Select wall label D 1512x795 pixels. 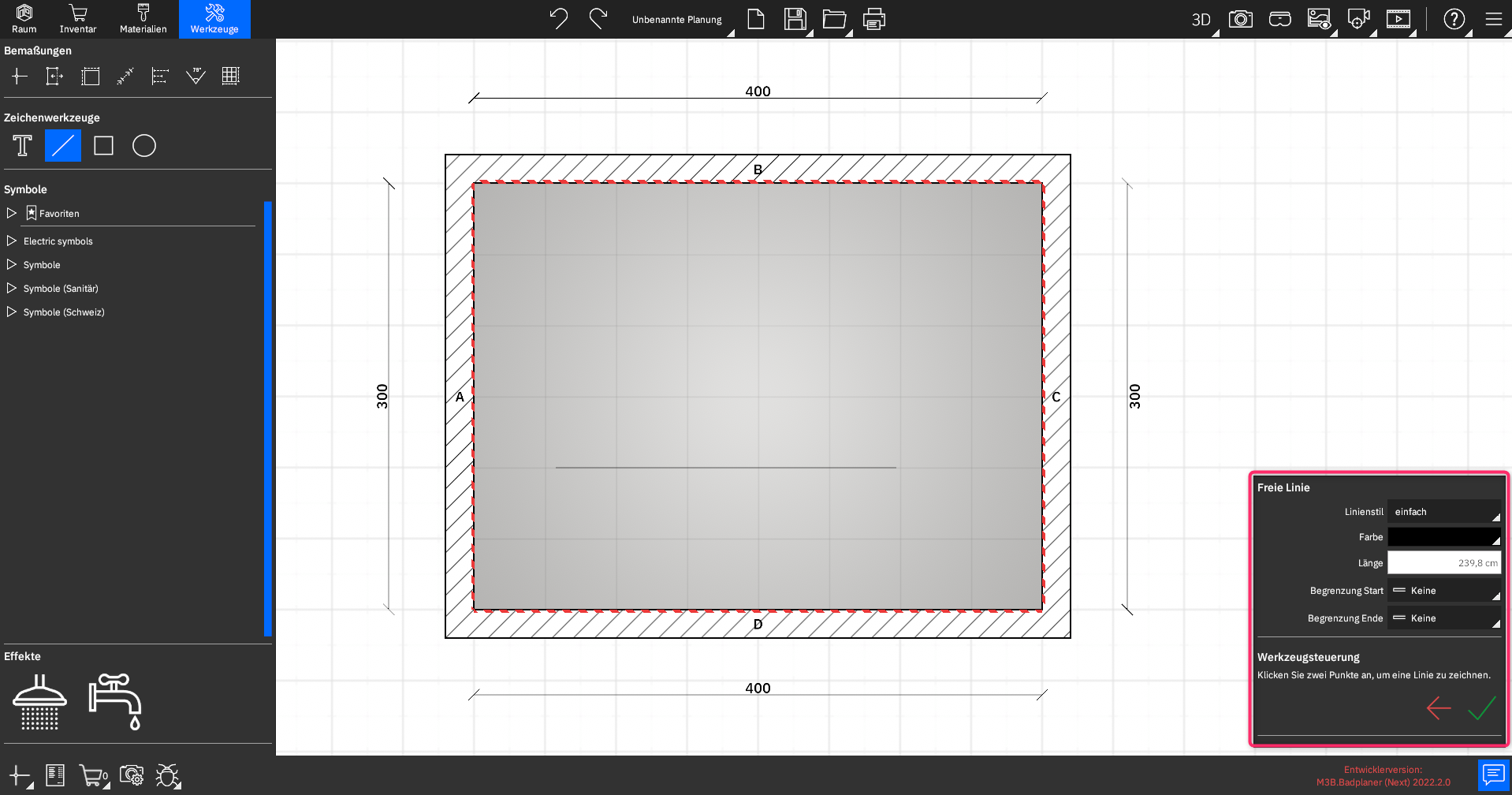pos(758,624)
